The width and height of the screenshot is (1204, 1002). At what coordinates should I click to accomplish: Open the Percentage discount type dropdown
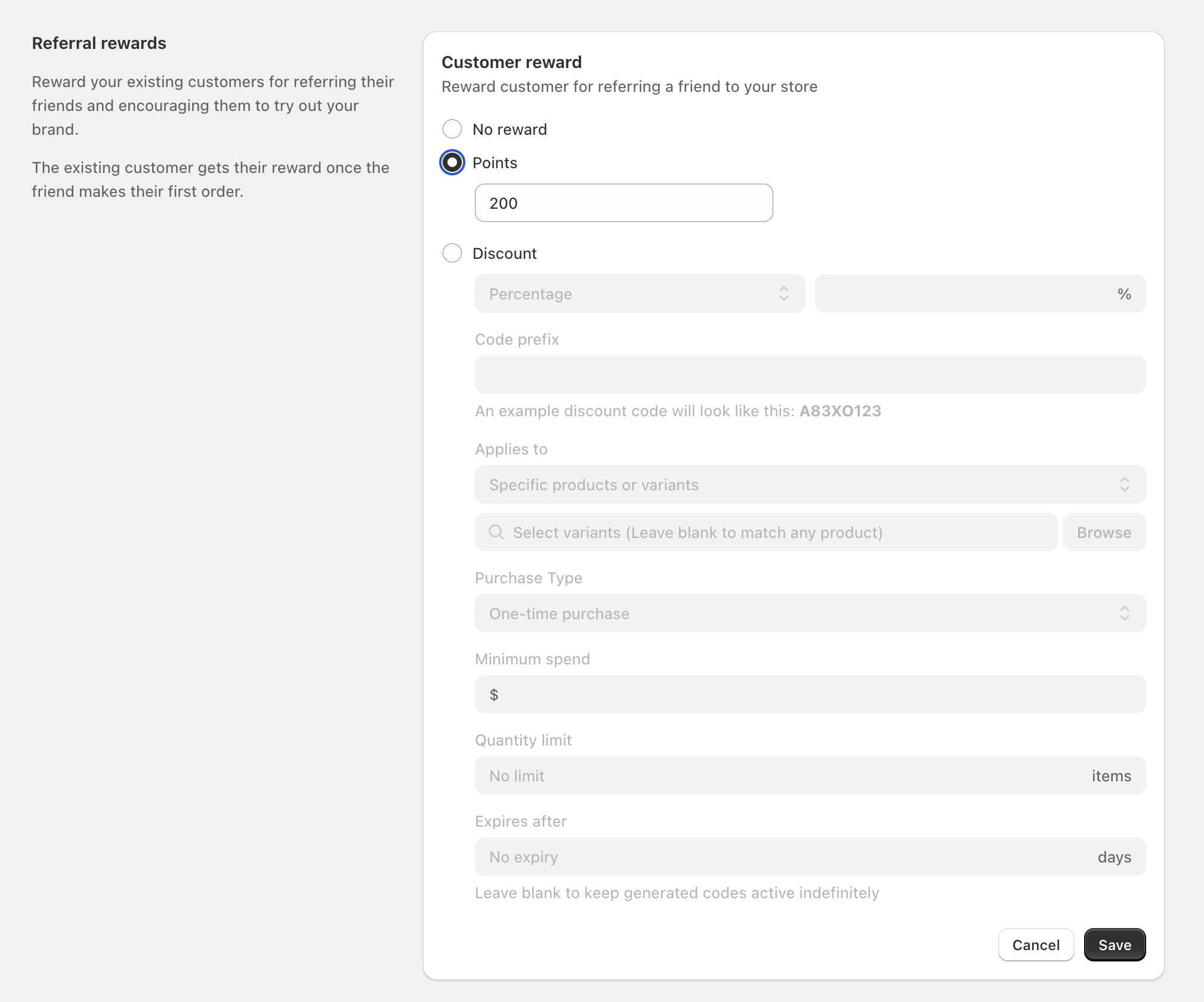(638, 293)
